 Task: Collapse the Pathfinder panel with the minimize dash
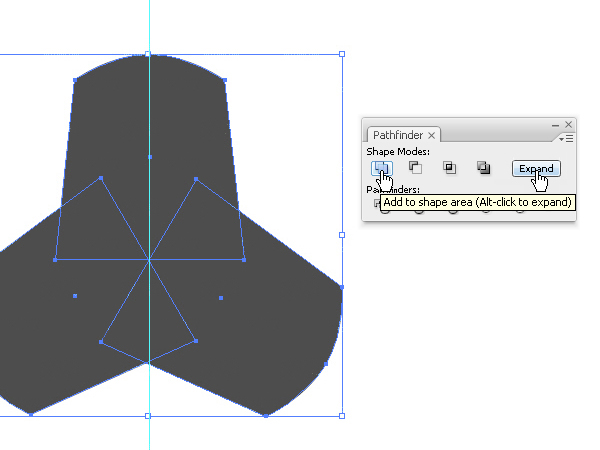pyautogui.click(x=556, y=124)
